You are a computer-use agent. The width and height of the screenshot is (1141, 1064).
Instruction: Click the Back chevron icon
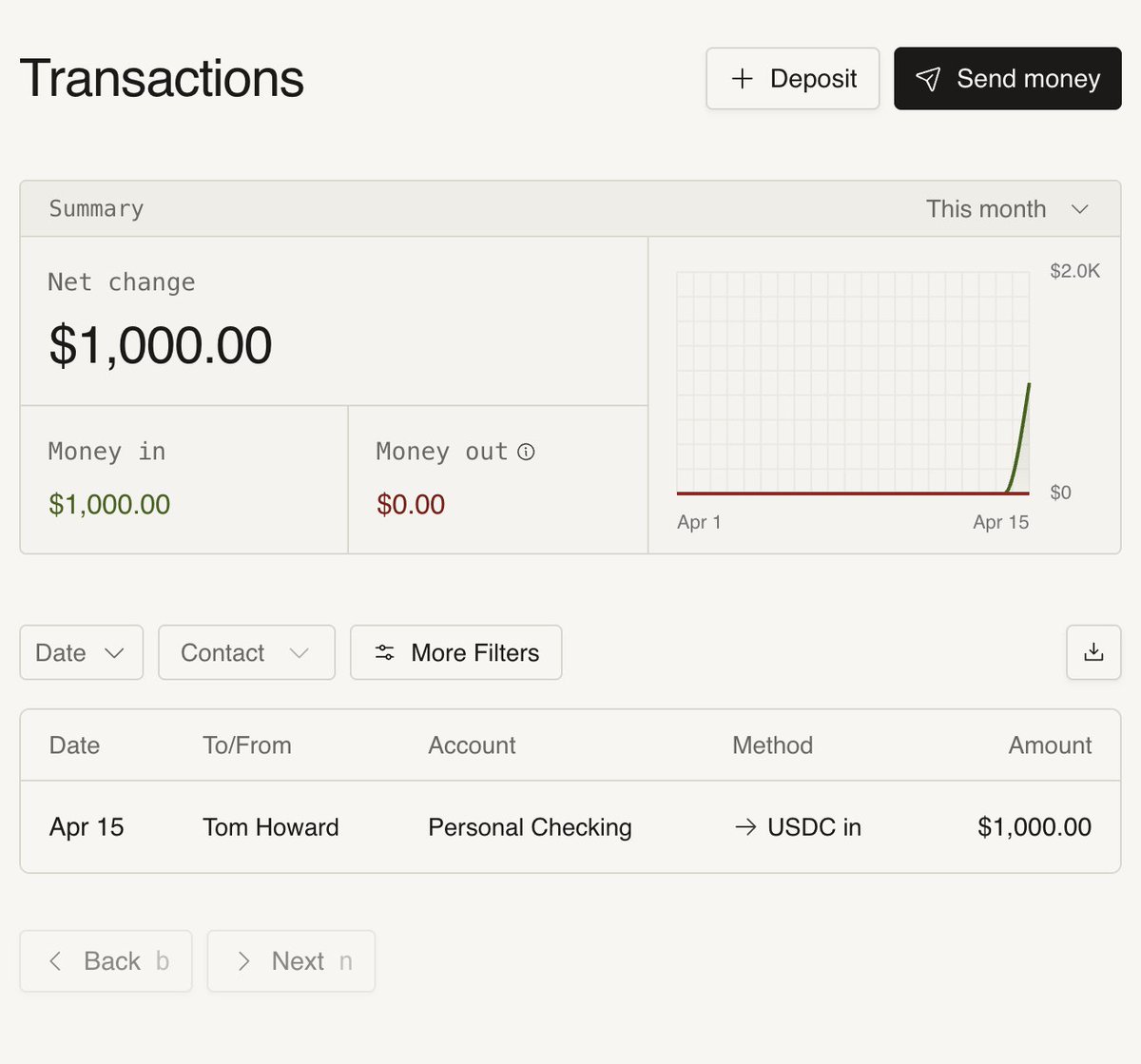tap(56, 961)
